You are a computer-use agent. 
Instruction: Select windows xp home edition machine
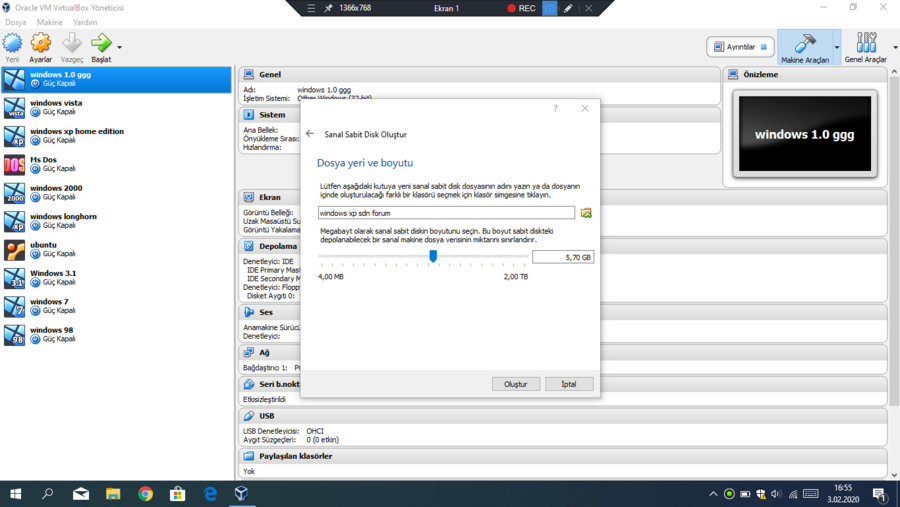pos(116,136)
